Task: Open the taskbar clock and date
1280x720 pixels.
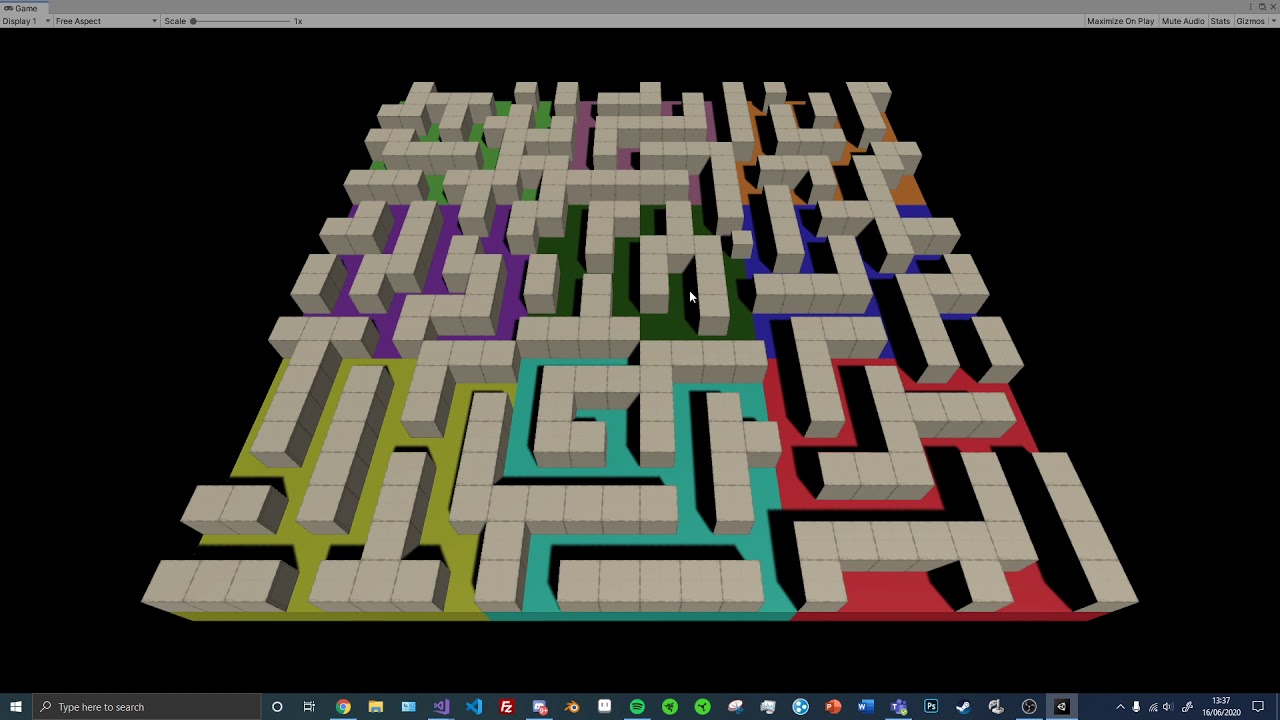Action: coord(1221,707)
